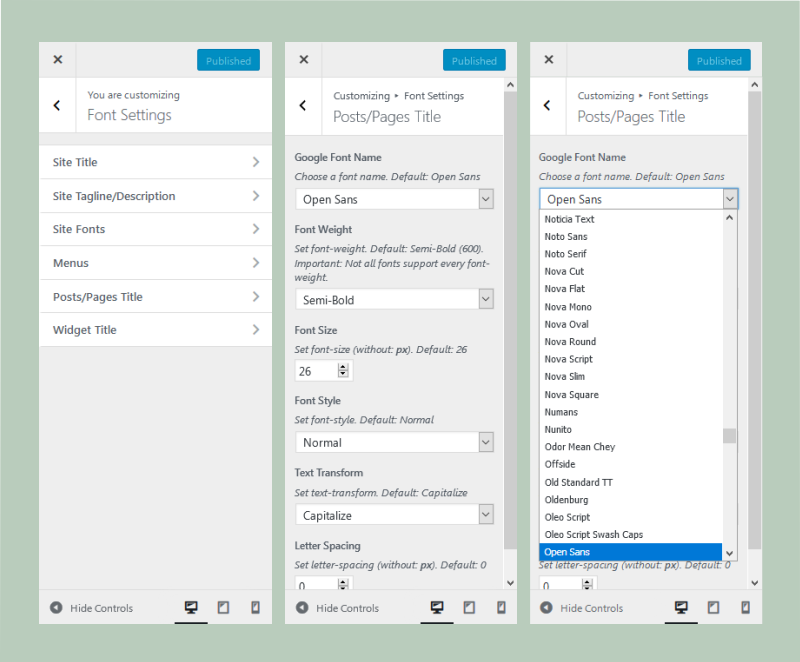Click Hide Controls in middle panel

point(337,608)
